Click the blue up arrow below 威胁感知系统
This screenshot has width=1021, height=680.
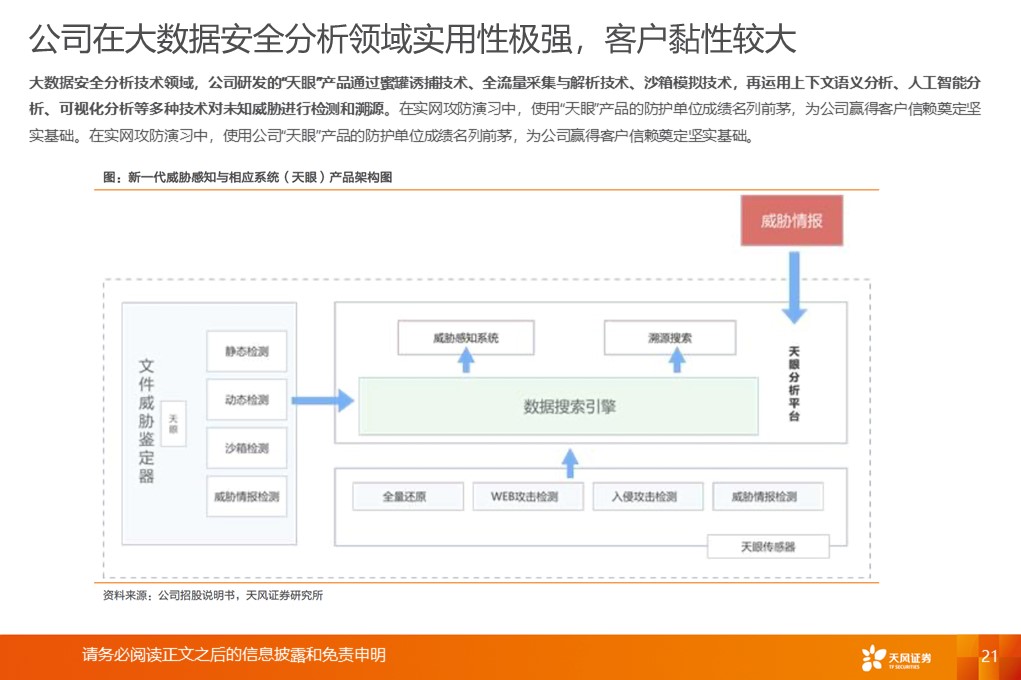click(466, 364)
